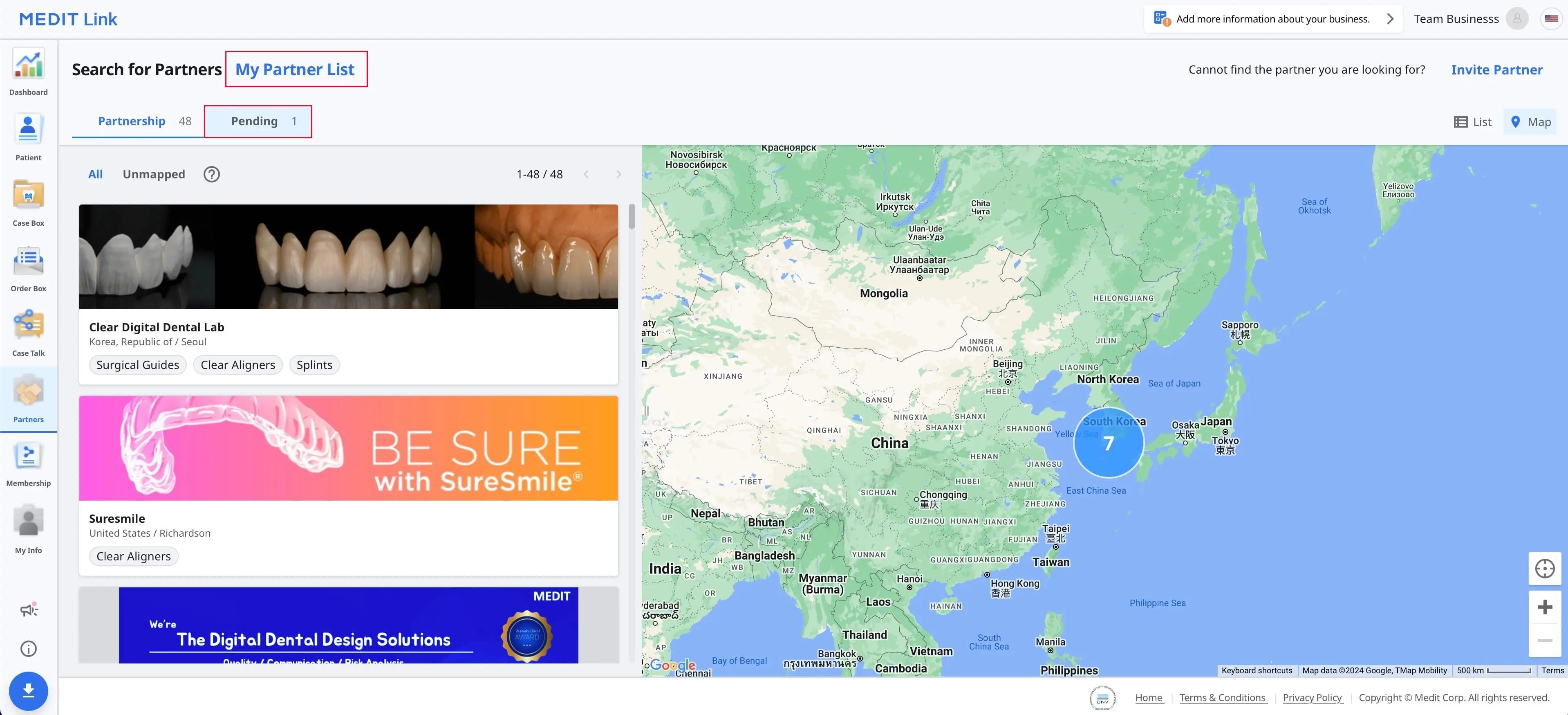Click the map my-location crosshair button
The image size is (1568, 715).
1544,569
